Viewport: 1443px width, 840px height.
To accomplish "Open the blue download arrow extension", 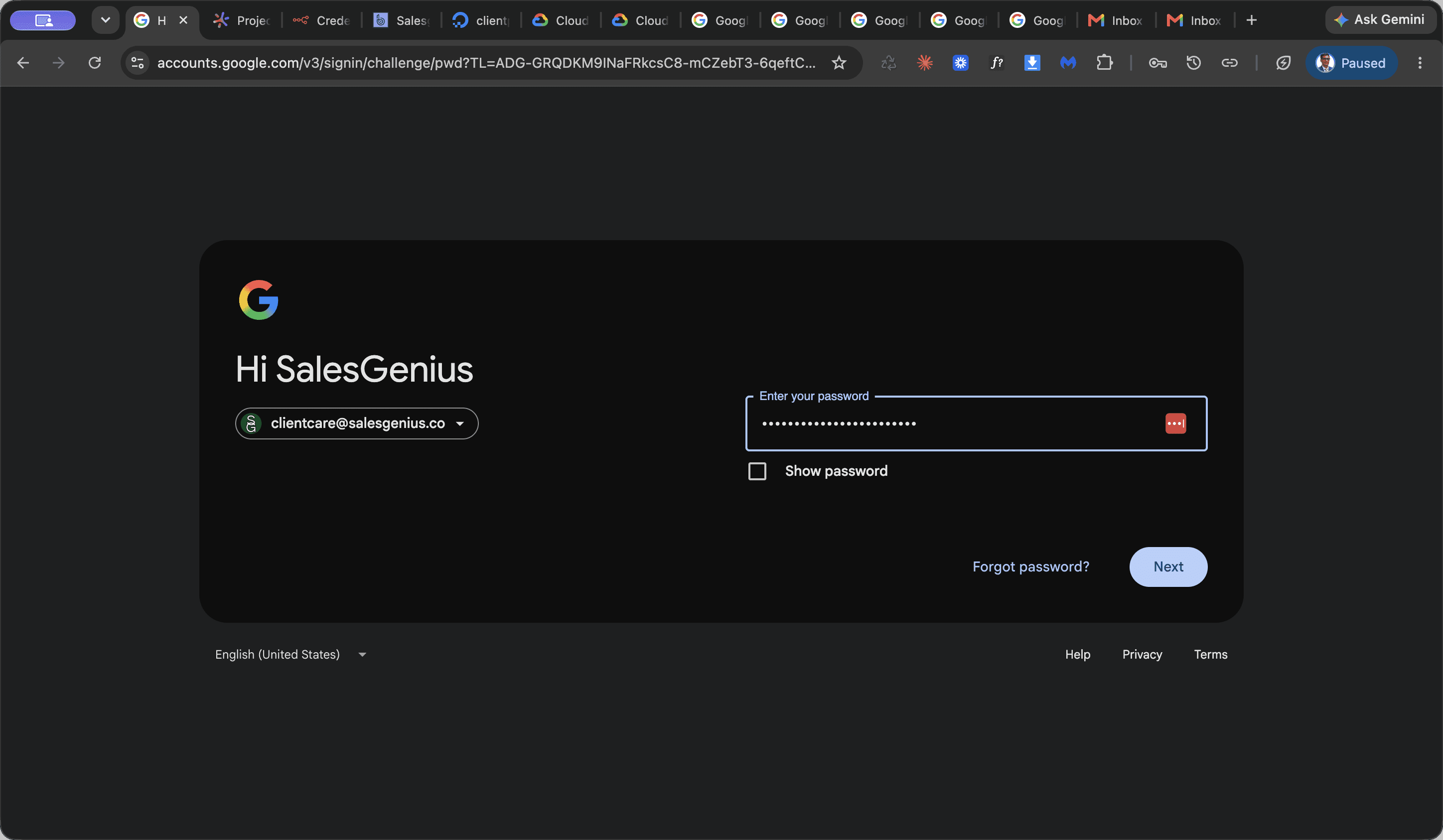I will (x=1032, y=63).
